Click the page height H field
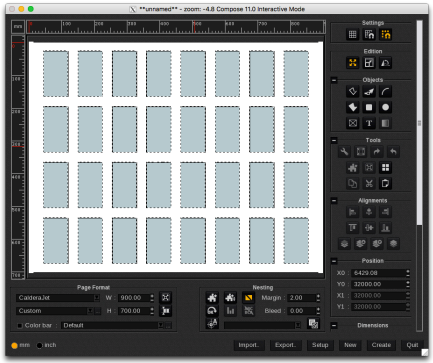Screen dimensions: 433x363 pyautogui.click(x=134, y=311)
